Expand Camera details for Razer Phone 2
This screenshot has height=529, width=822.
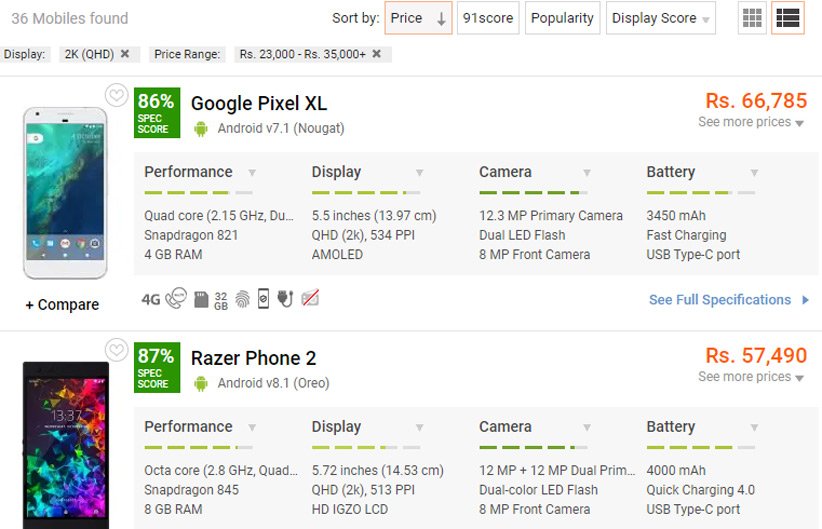click(587, 427)
